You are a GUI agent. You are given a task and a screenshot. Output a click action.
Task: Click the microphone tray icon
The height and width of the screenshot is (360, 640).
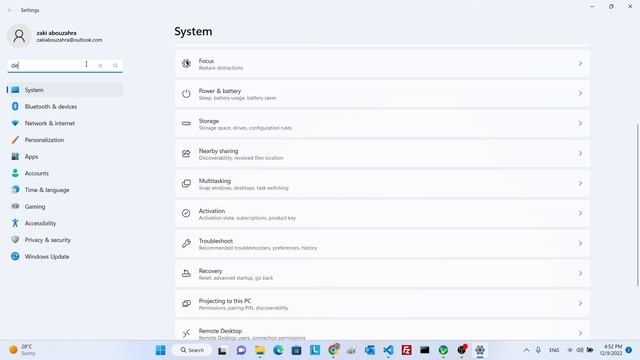click(x=538, y=350)
